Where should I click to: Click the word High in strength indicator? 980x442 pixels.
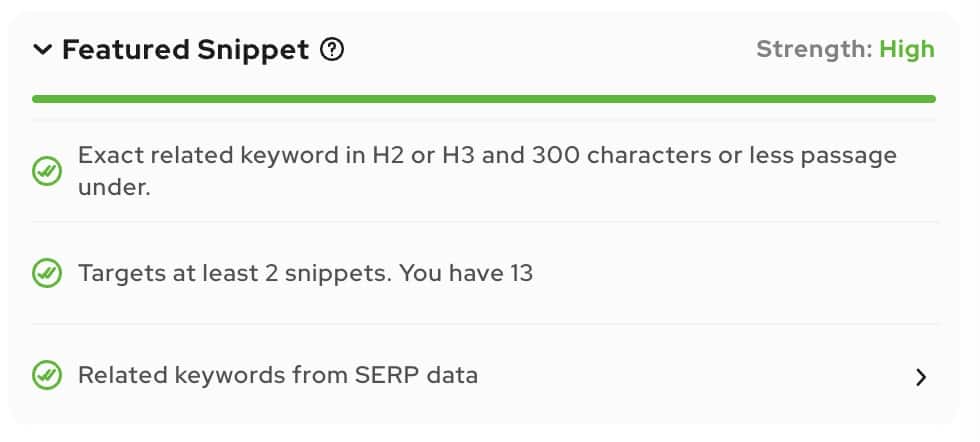[x=907, y=49]
